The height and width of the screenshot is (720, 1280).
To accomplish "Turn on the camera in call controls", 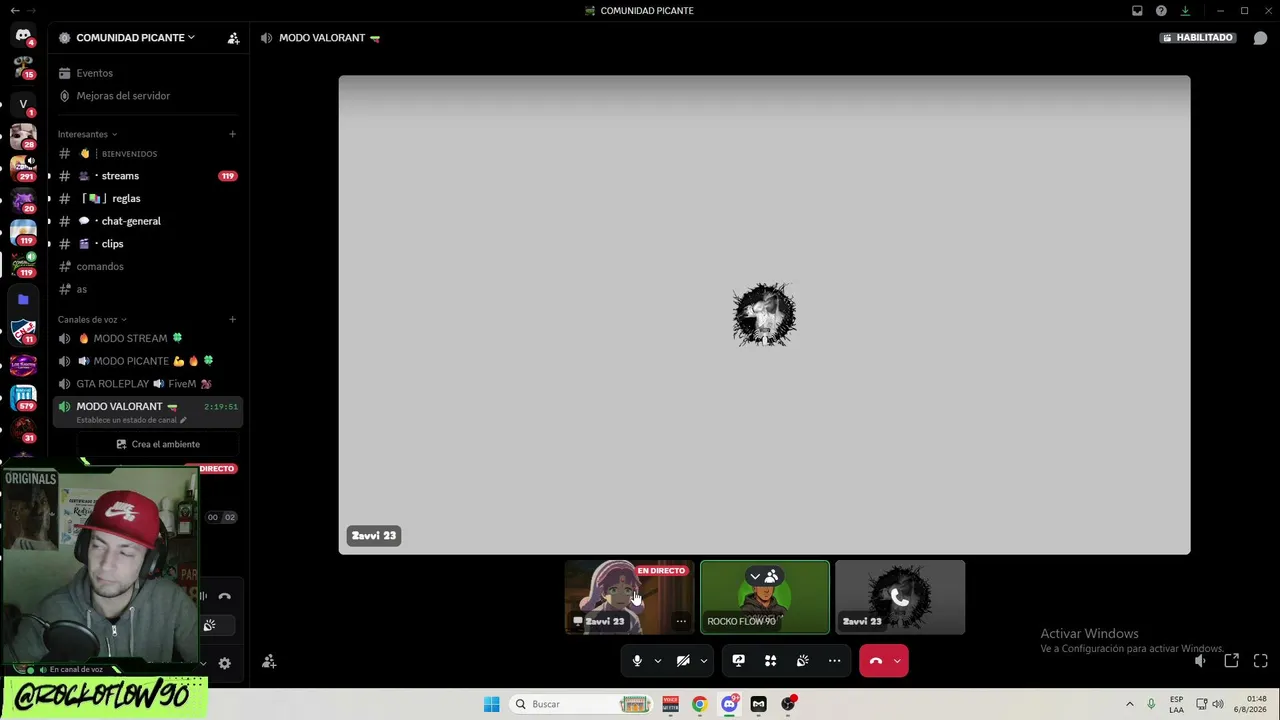I will [683, 661].
